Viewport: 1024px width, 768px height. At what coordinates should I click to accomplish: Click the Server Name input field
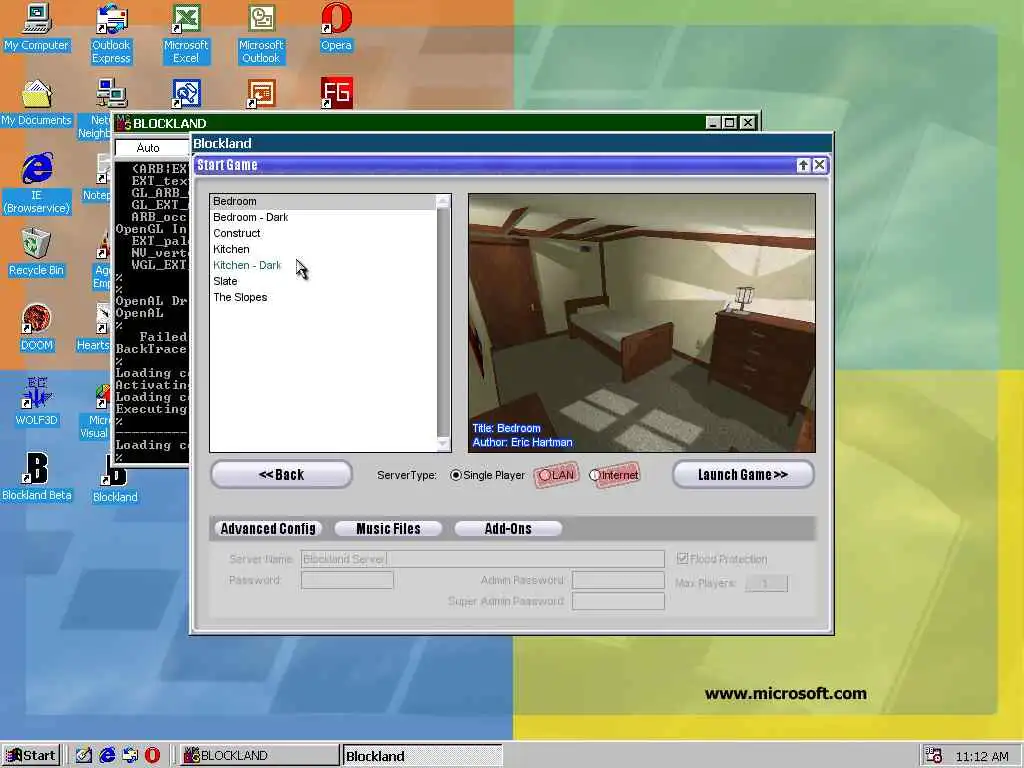tap(483, 559)
